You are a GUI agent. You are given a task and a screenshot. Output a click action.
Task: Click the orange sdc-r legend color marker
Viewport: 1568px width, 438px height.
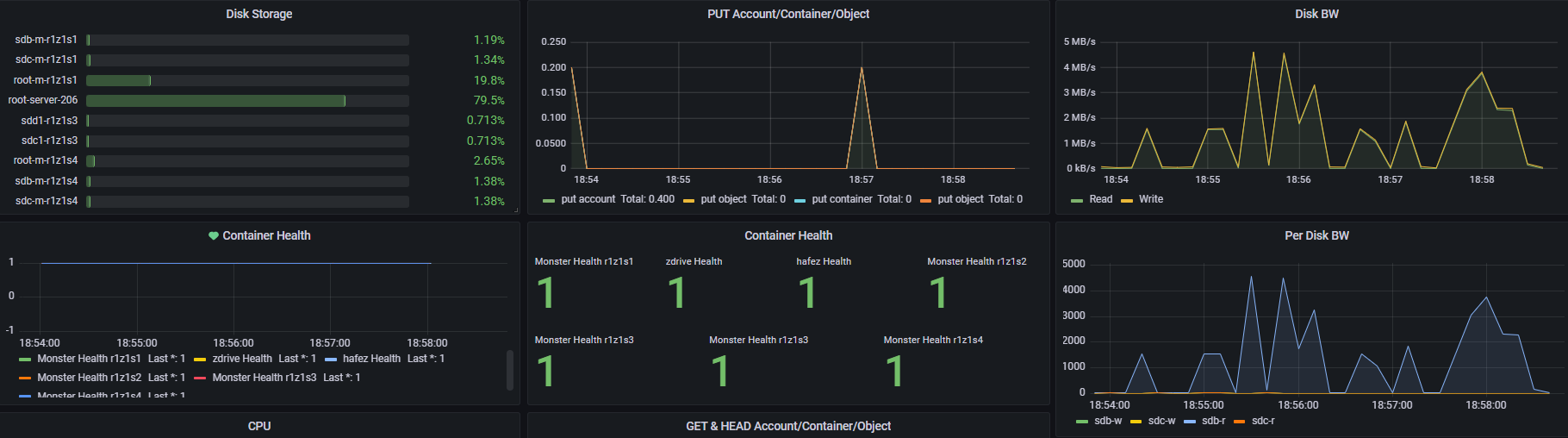[1239, 422]
